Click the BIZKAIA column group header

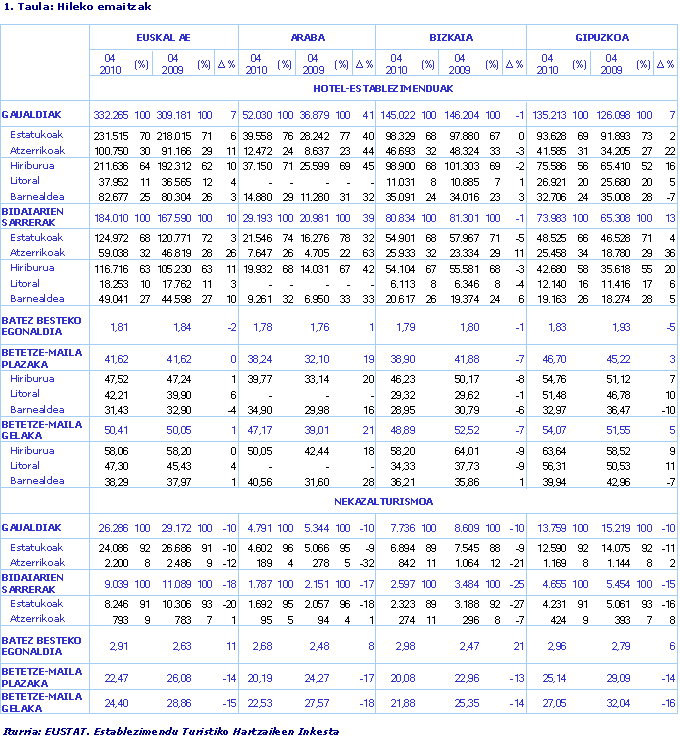point(450,37)
